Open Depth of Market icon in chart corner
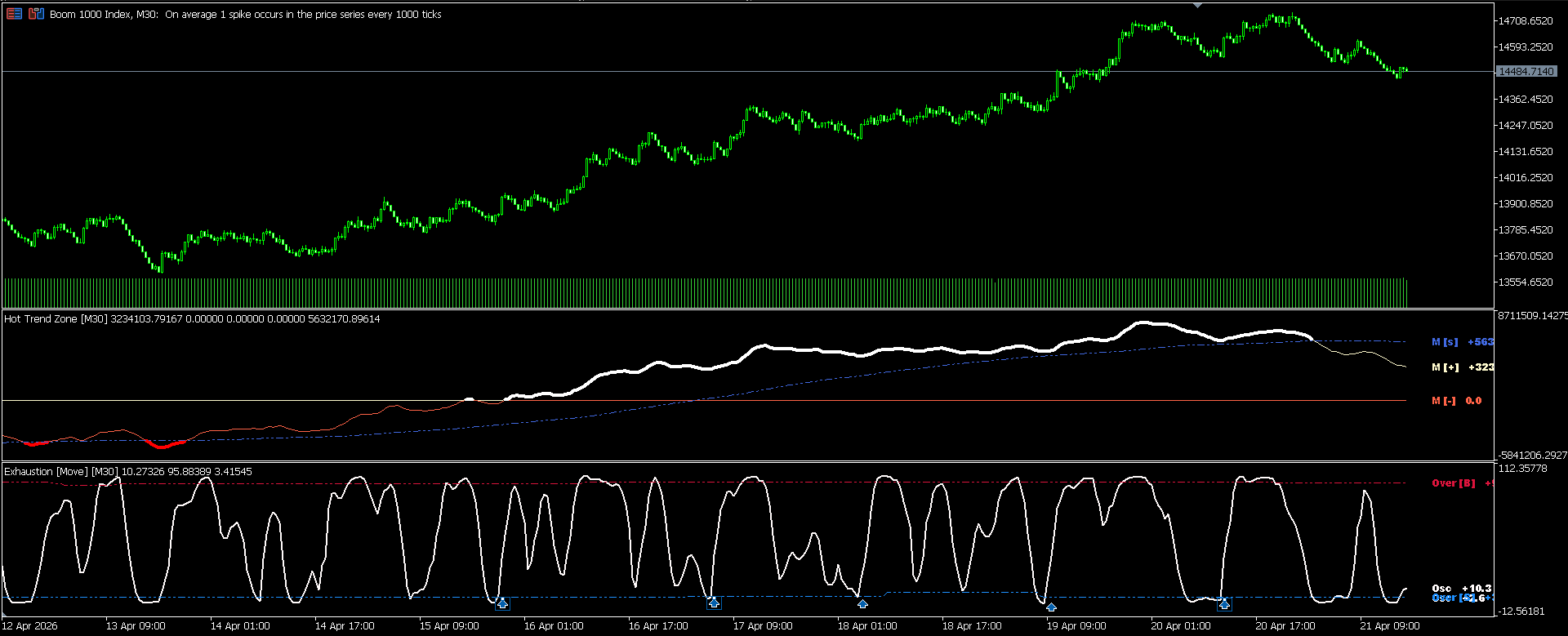 coord(15,14)
